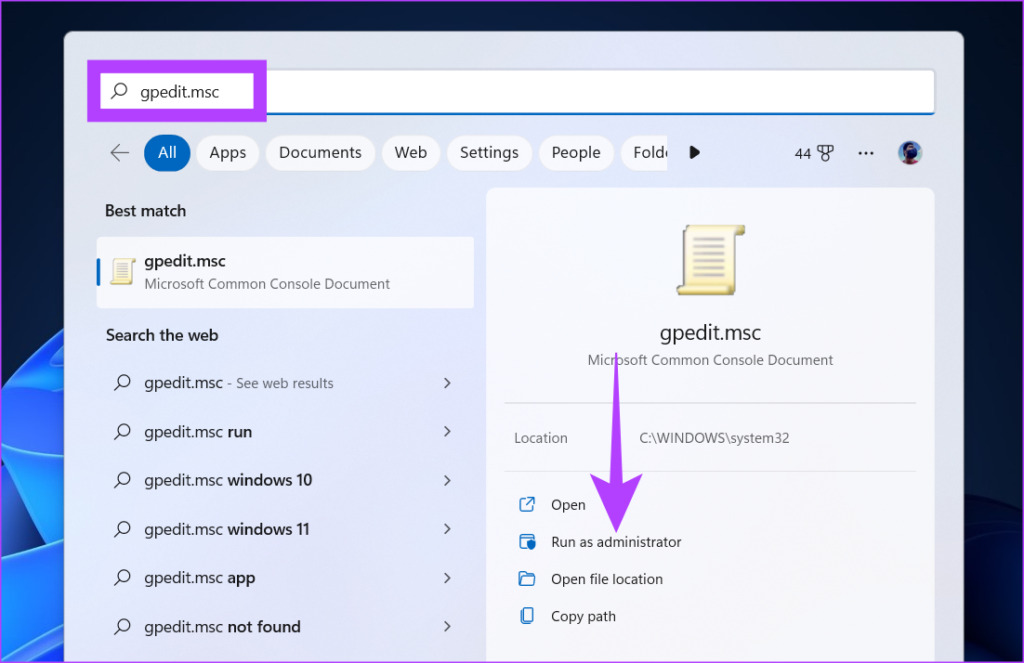Switch to the Apps filter tab
The width and height of the screenshot is (1024, 663).
tap(227, 153)
